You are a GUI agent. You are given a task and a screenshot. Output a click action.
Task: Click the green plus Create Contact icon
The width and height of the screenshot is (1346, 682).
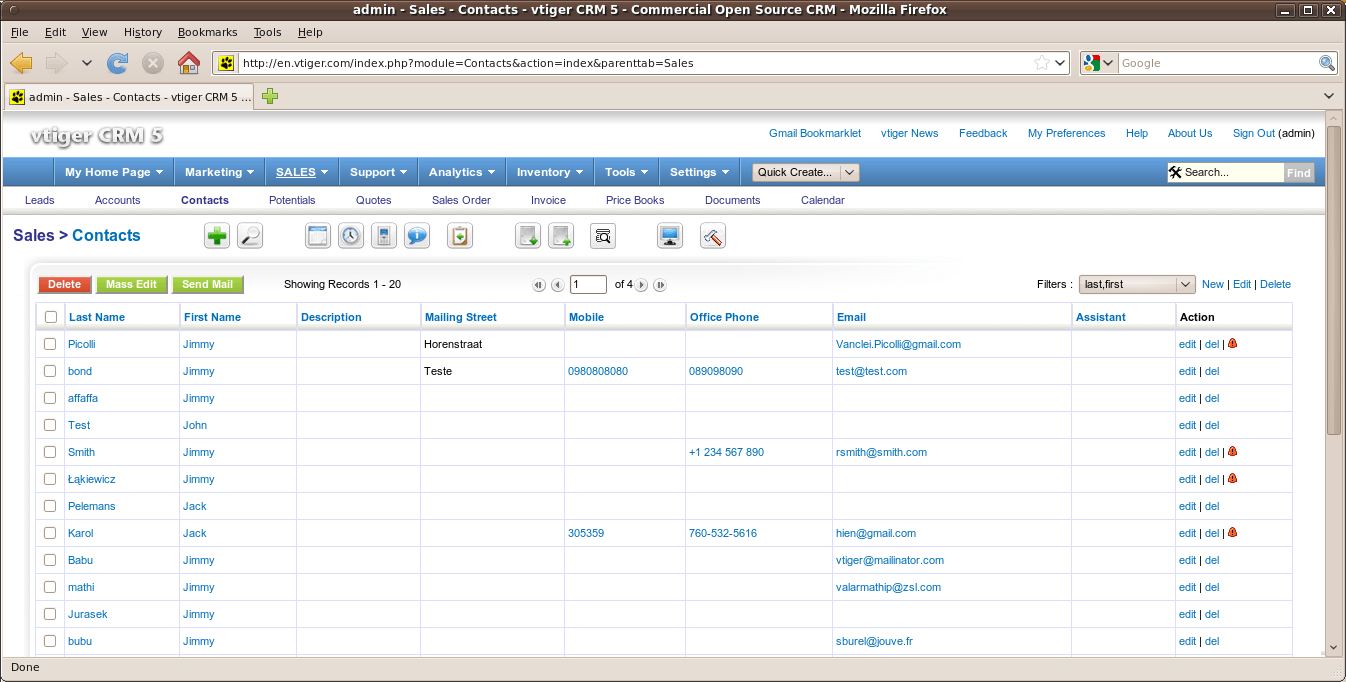217,236
